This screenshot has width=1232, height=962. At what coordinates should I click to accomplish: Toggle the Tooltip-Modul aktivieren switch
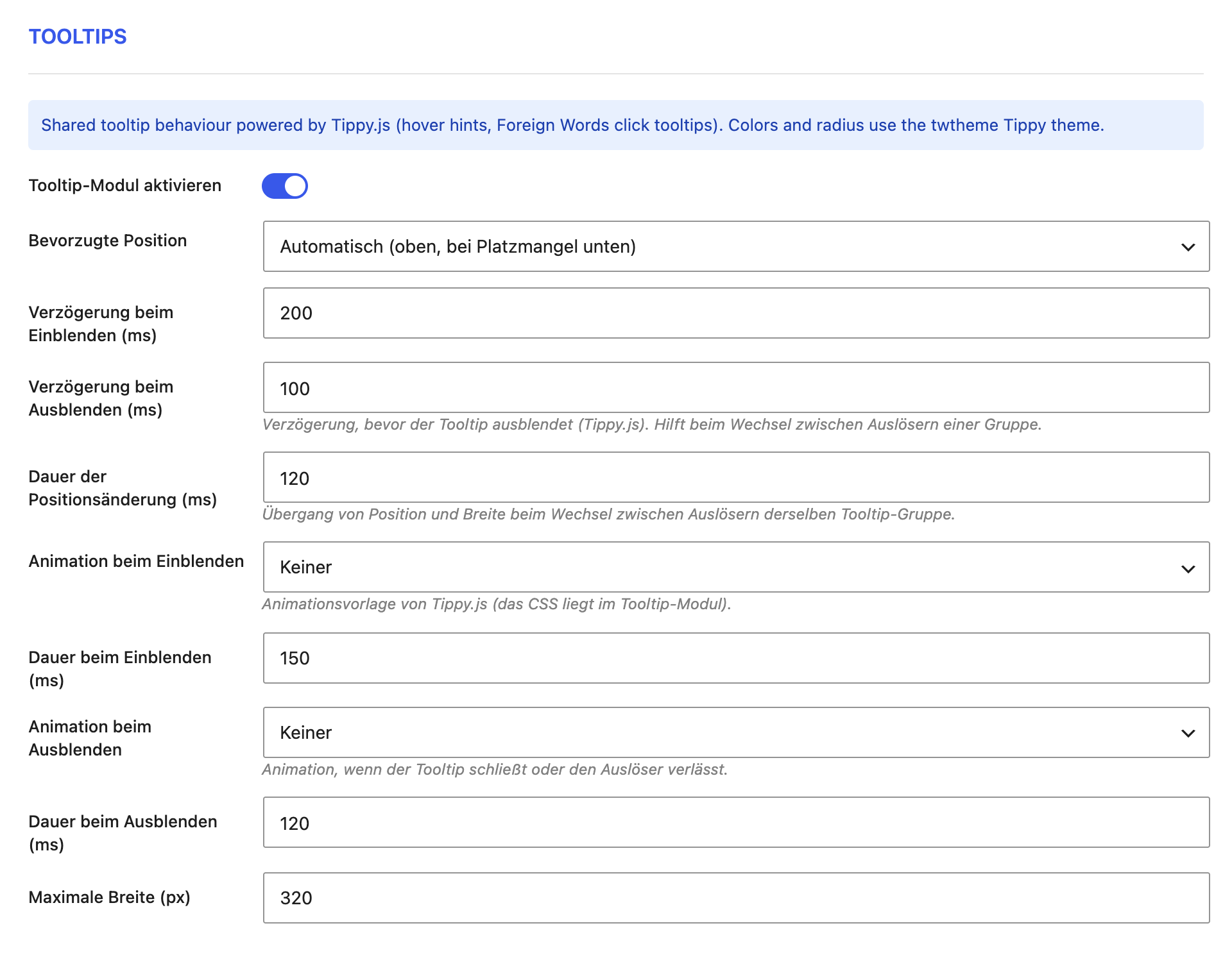coord(285,186)
